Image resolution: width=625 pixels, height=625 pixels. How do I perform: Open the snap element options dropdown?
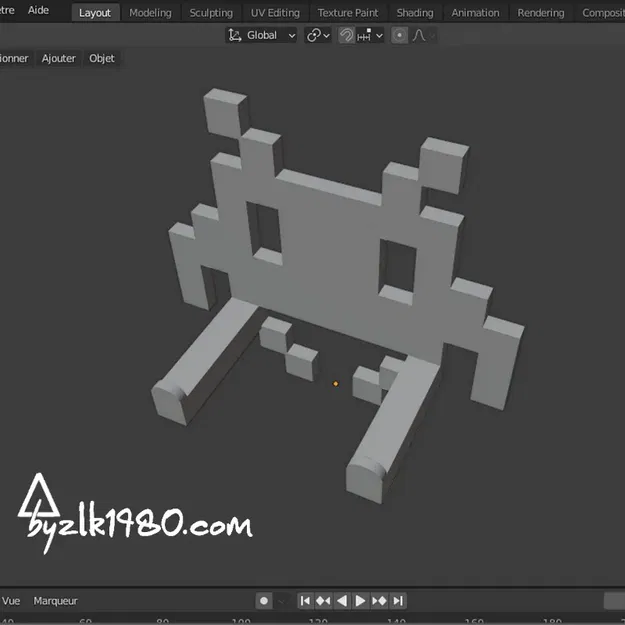369,35
